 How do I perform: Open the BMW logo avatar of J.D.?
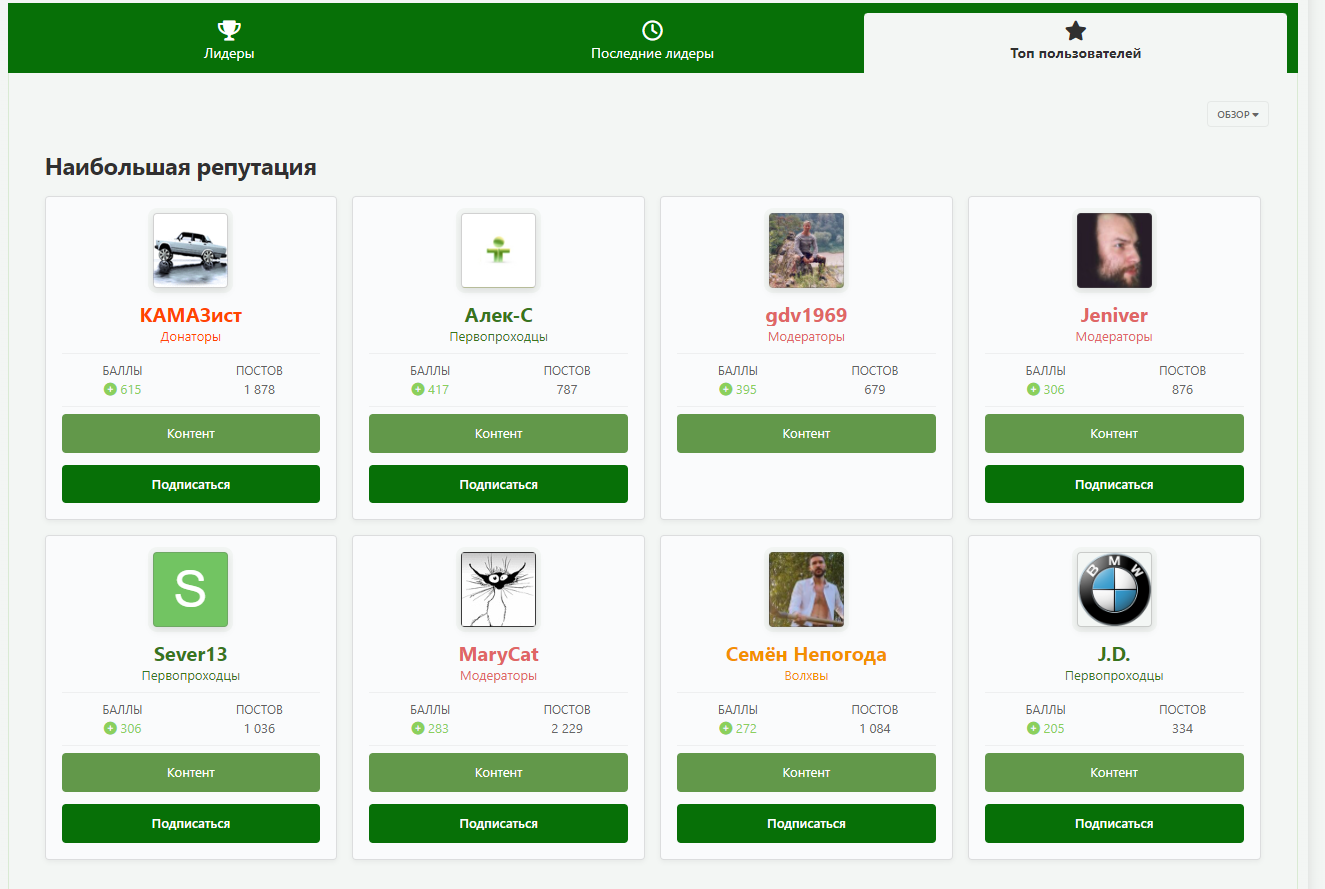(1114, 589)
